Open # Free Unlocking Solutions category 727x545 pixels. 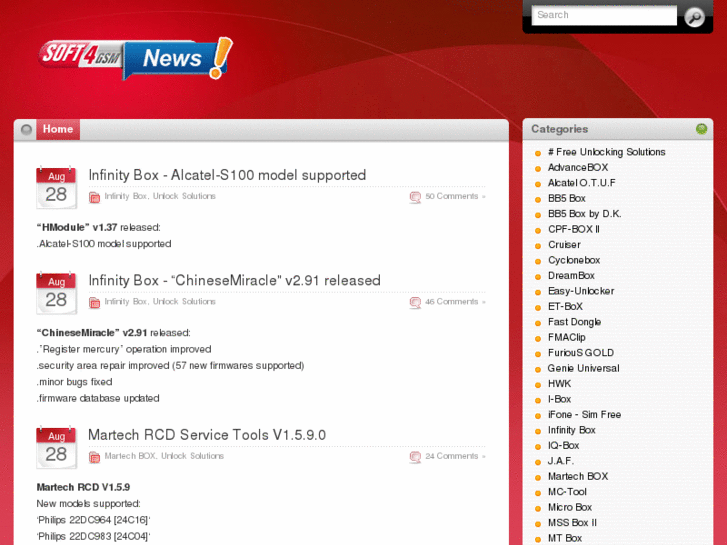pyautogui.click(x=606, y=152)
